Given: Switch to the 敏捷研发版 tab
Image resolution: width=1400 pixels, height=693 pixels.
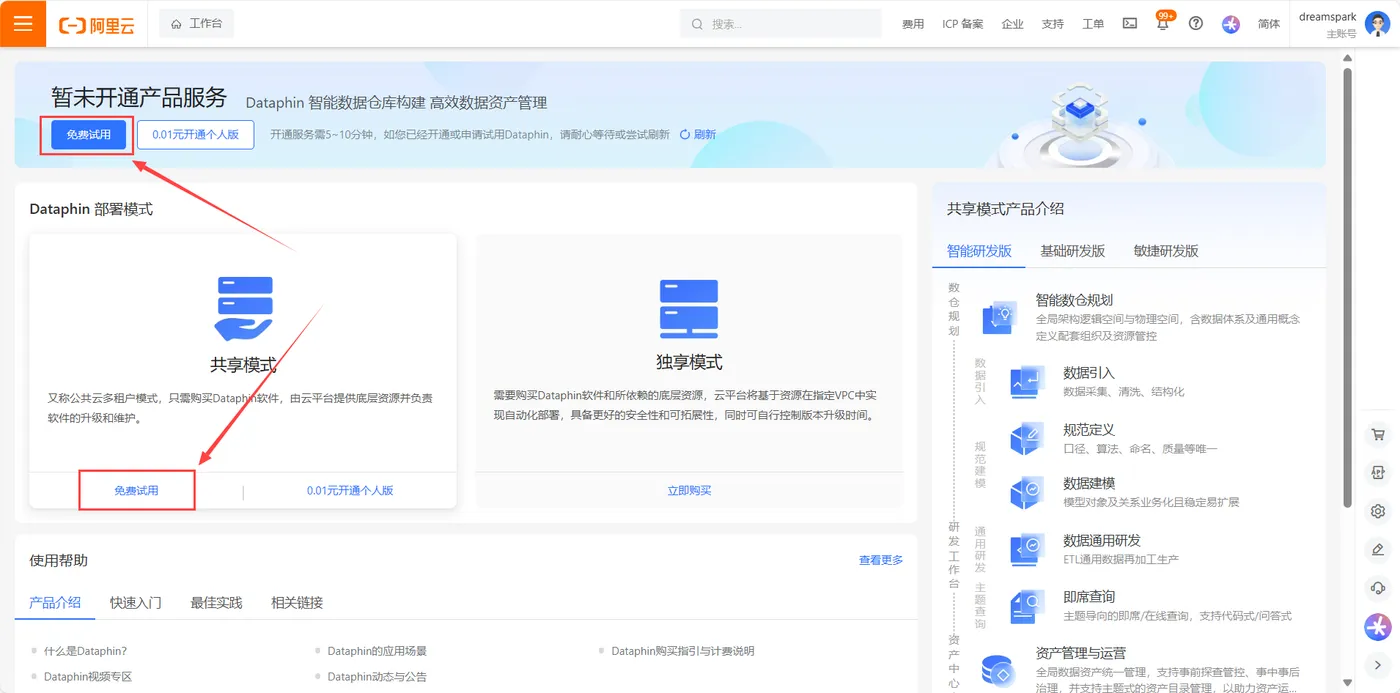Looking at the screenshot, I should point(1166,251).
